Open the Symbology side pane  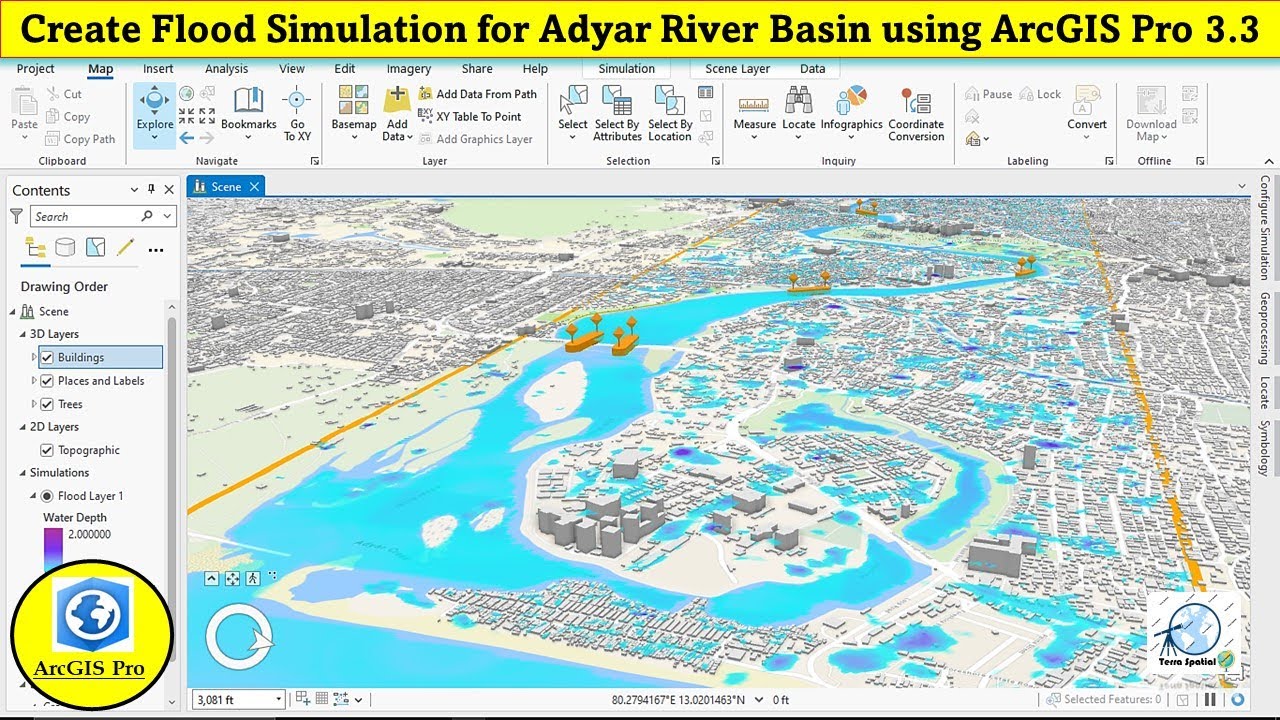click(x=1265, y=450)
